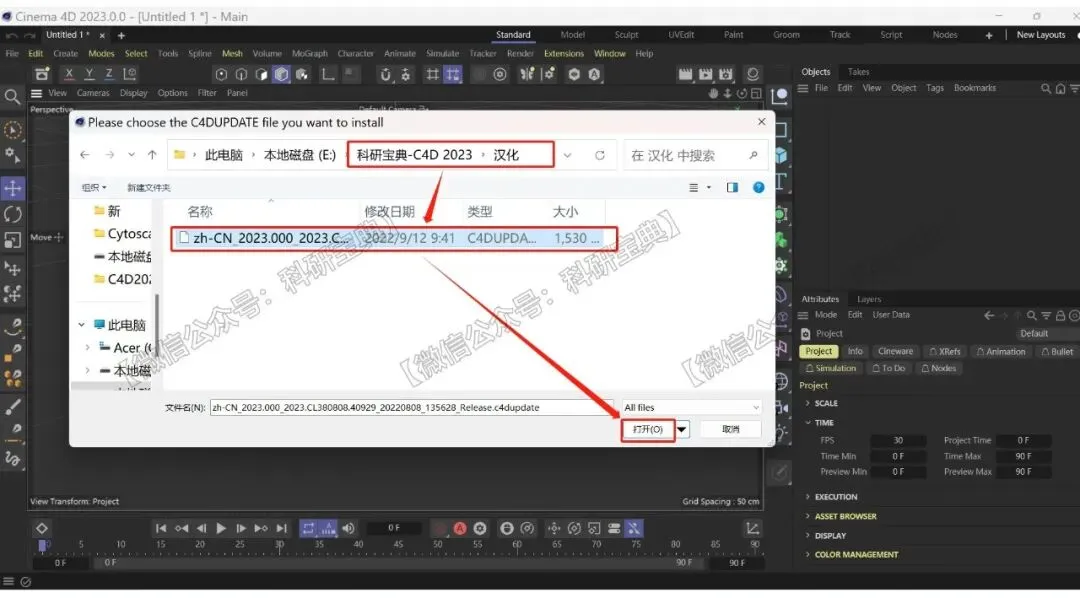Click the back arrow in file dialog
This screenshot has height=598, width=1080.
[85, 155]
